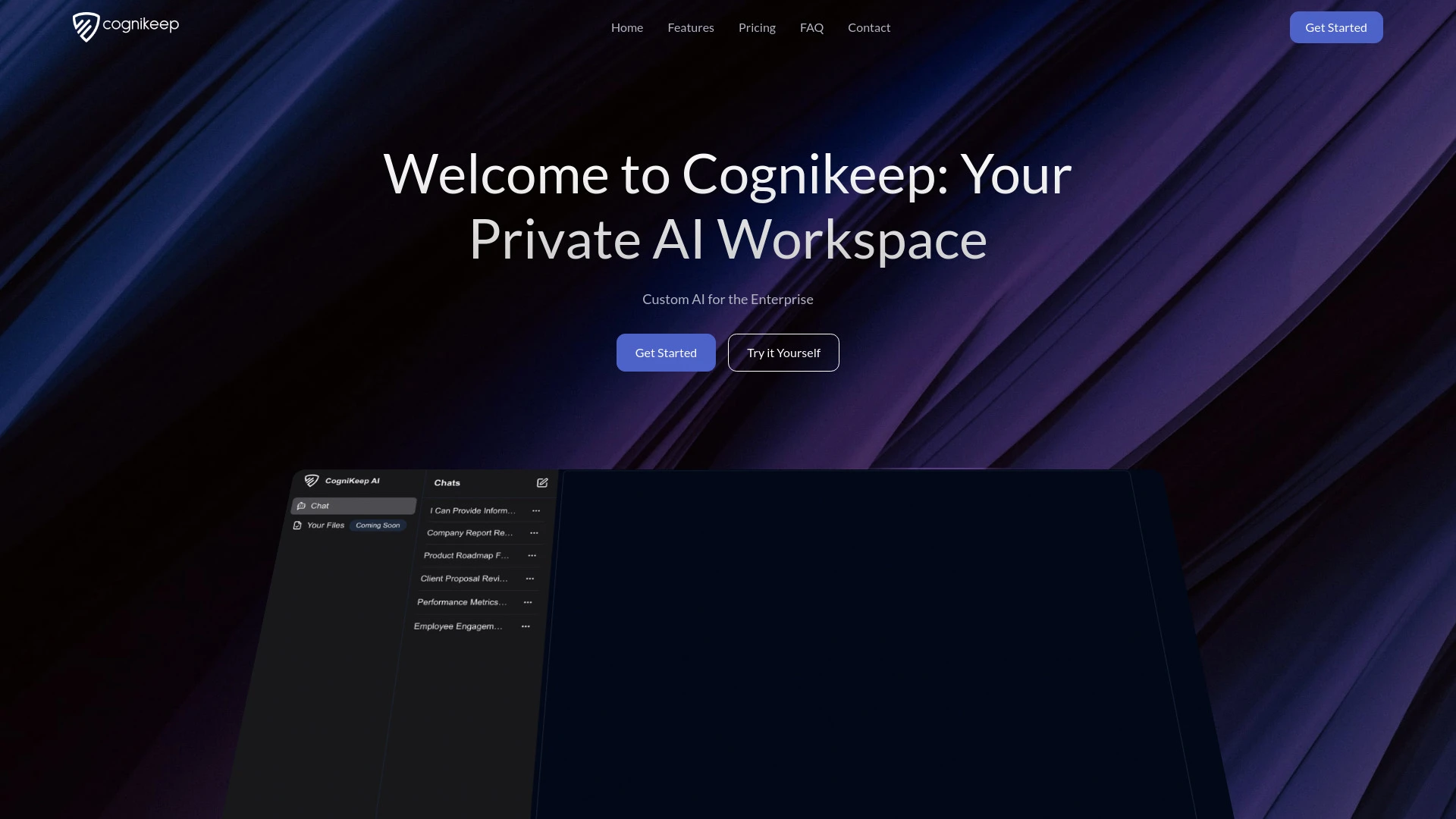Click the Home navigation tab
This screenshot has width=1456, height=819.
[x=627, y=27]
